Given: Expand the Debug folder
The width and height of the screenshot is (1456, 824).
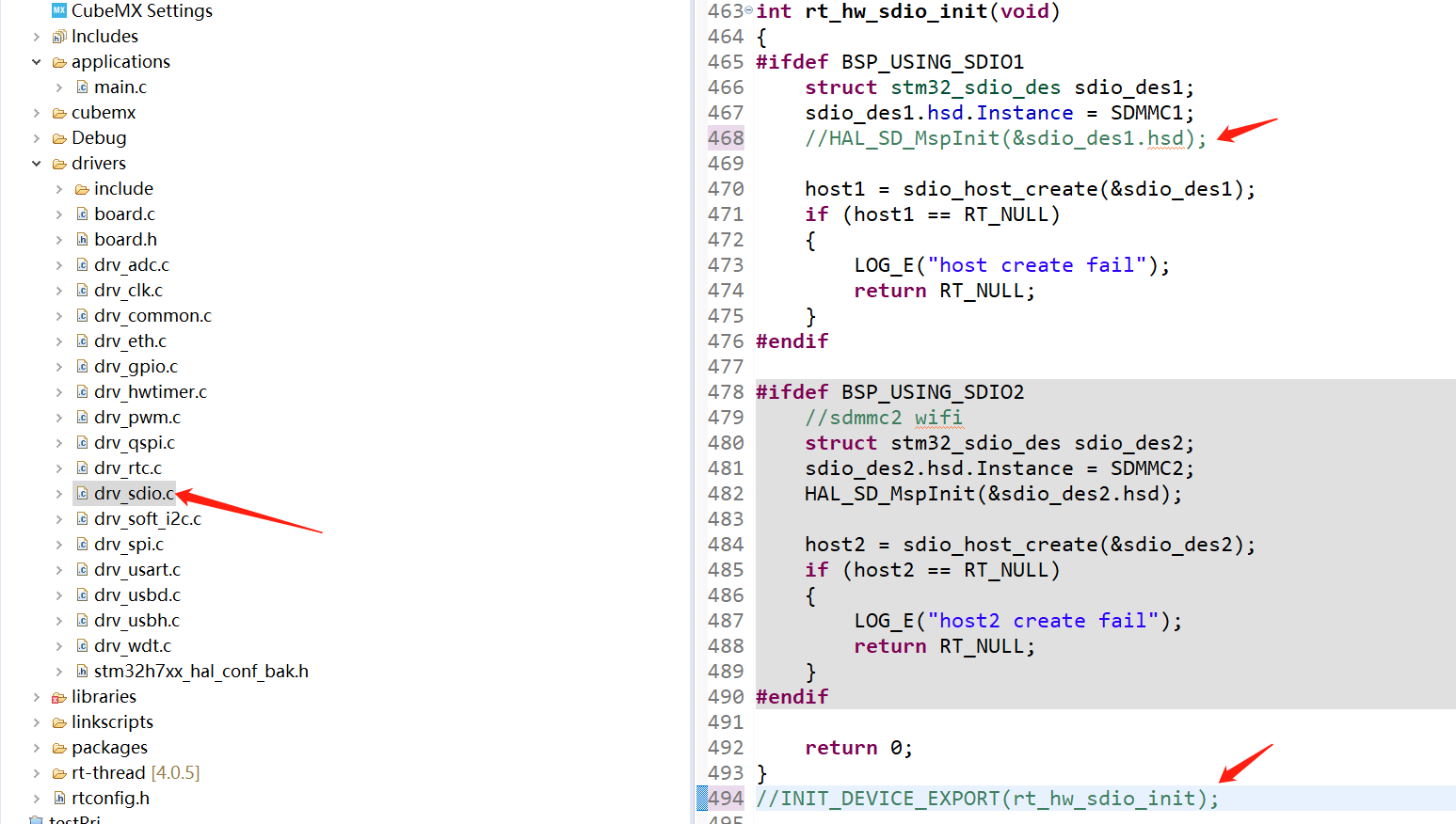Looking at the screenshot, I should pyautogui.click(x=37, y=138).
